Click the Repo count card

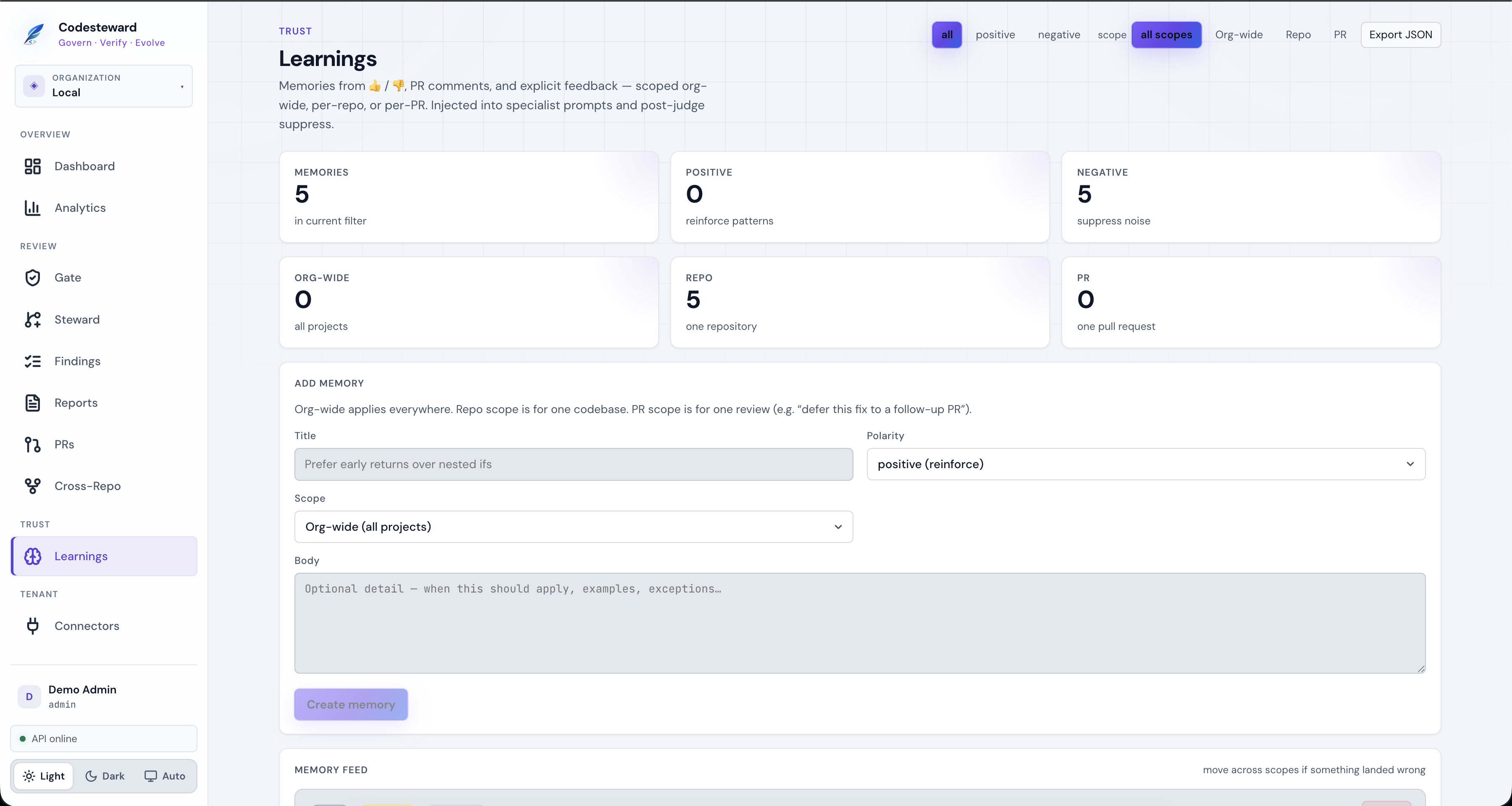click(x=859, y=303)
